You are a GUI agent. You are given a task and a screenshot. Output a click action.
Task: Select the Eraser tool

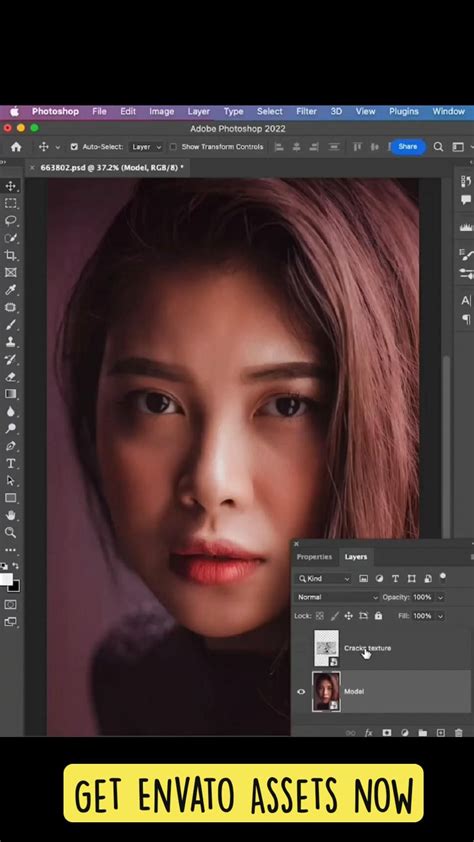(10, 376)
